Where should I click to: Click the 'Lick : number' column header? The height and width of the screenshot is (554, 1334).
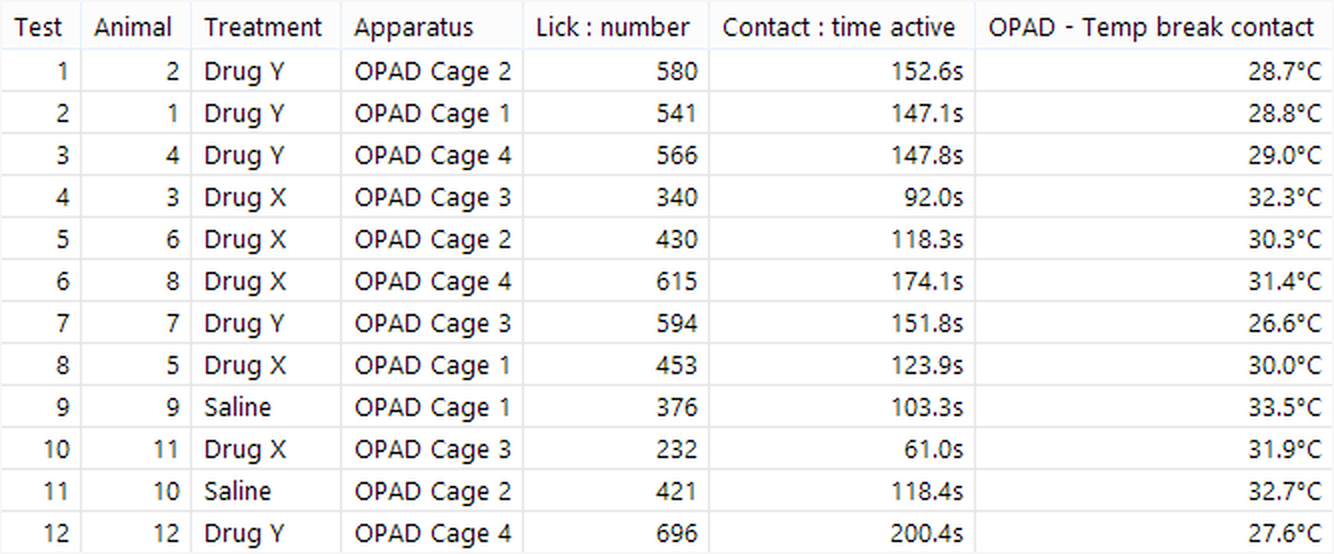pos(612,27)
